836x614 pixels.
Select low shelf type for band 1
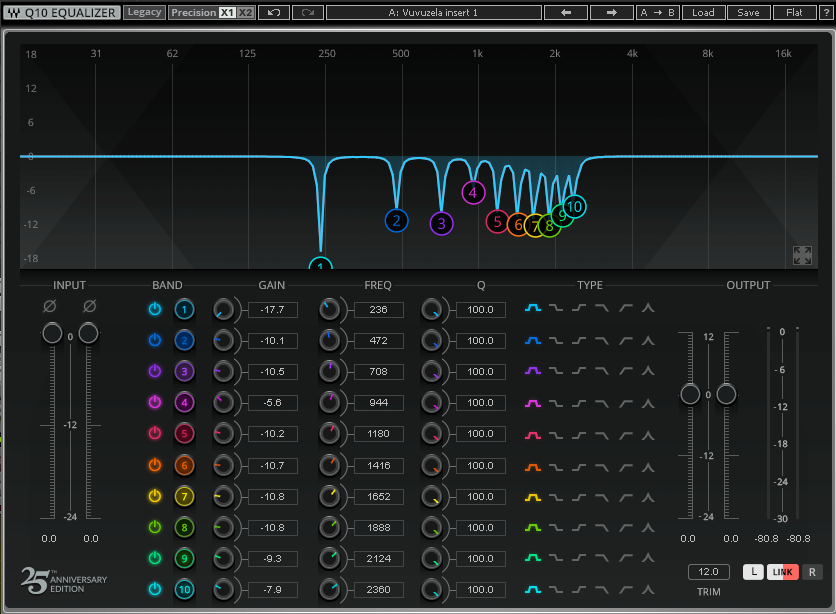(556, 308)
